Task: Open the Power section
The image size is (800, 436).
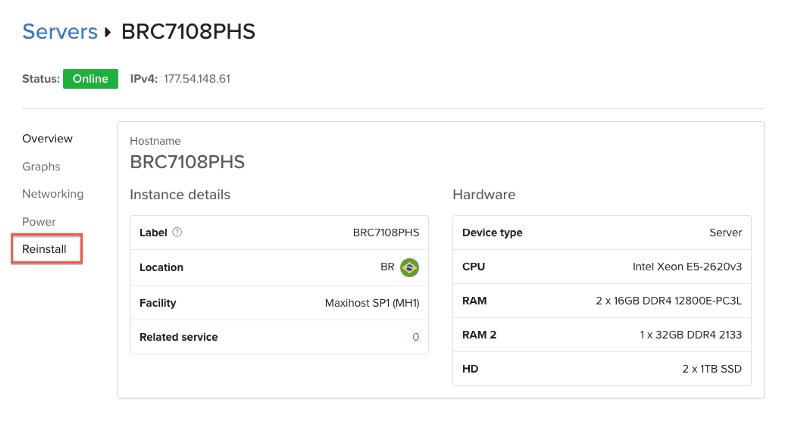Action: pos(39,222)
